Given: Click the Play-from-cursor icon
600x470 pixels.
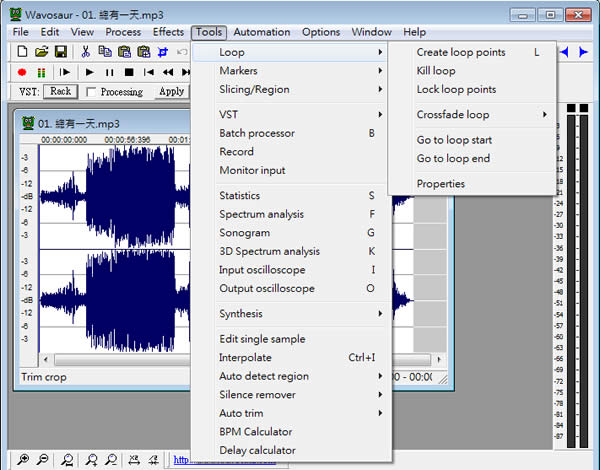Looking at the screenshot, I should (x=65, y=72).
